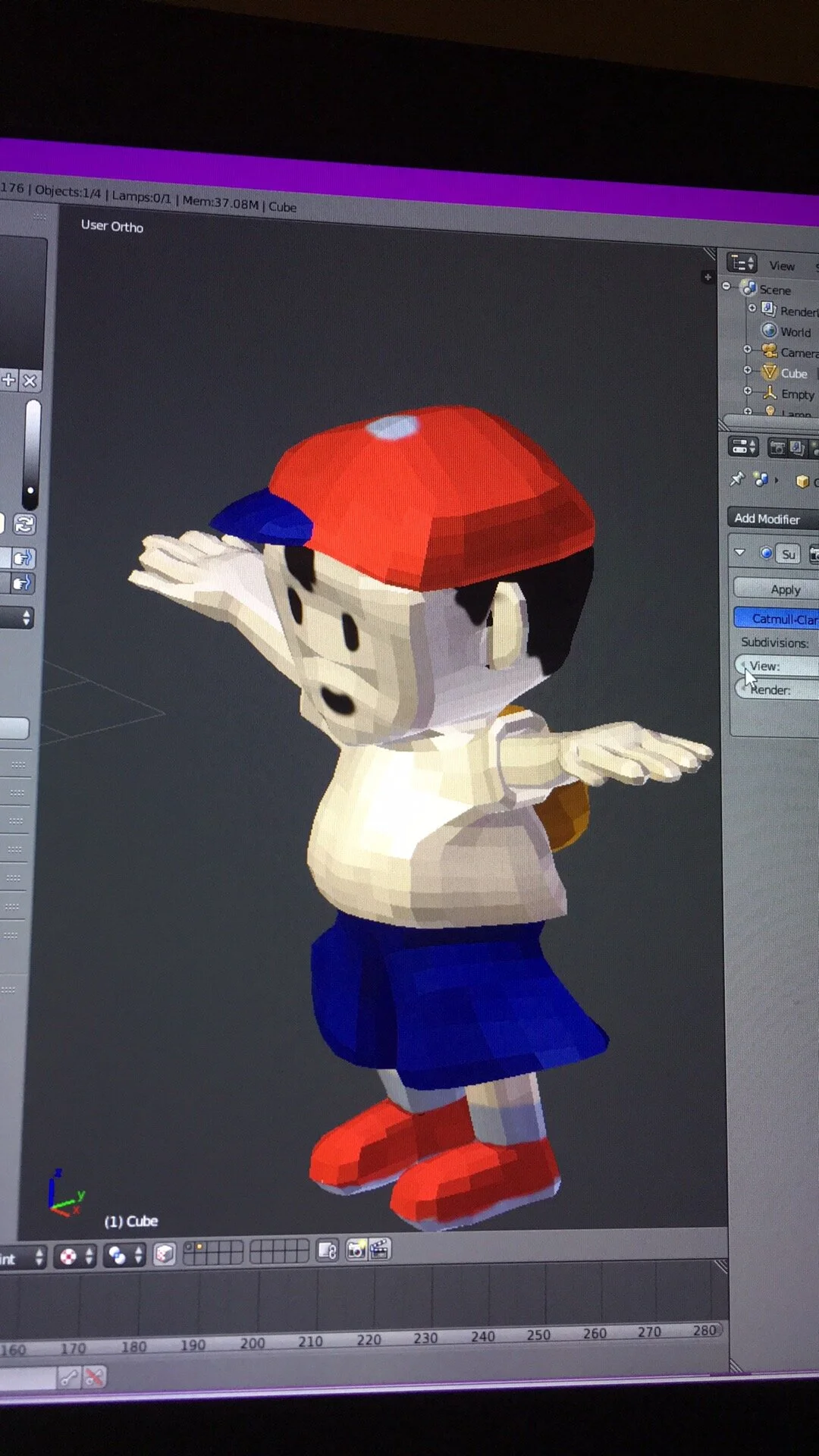Click the RenderLayers icon in Outliner

[x=769, y=309]
